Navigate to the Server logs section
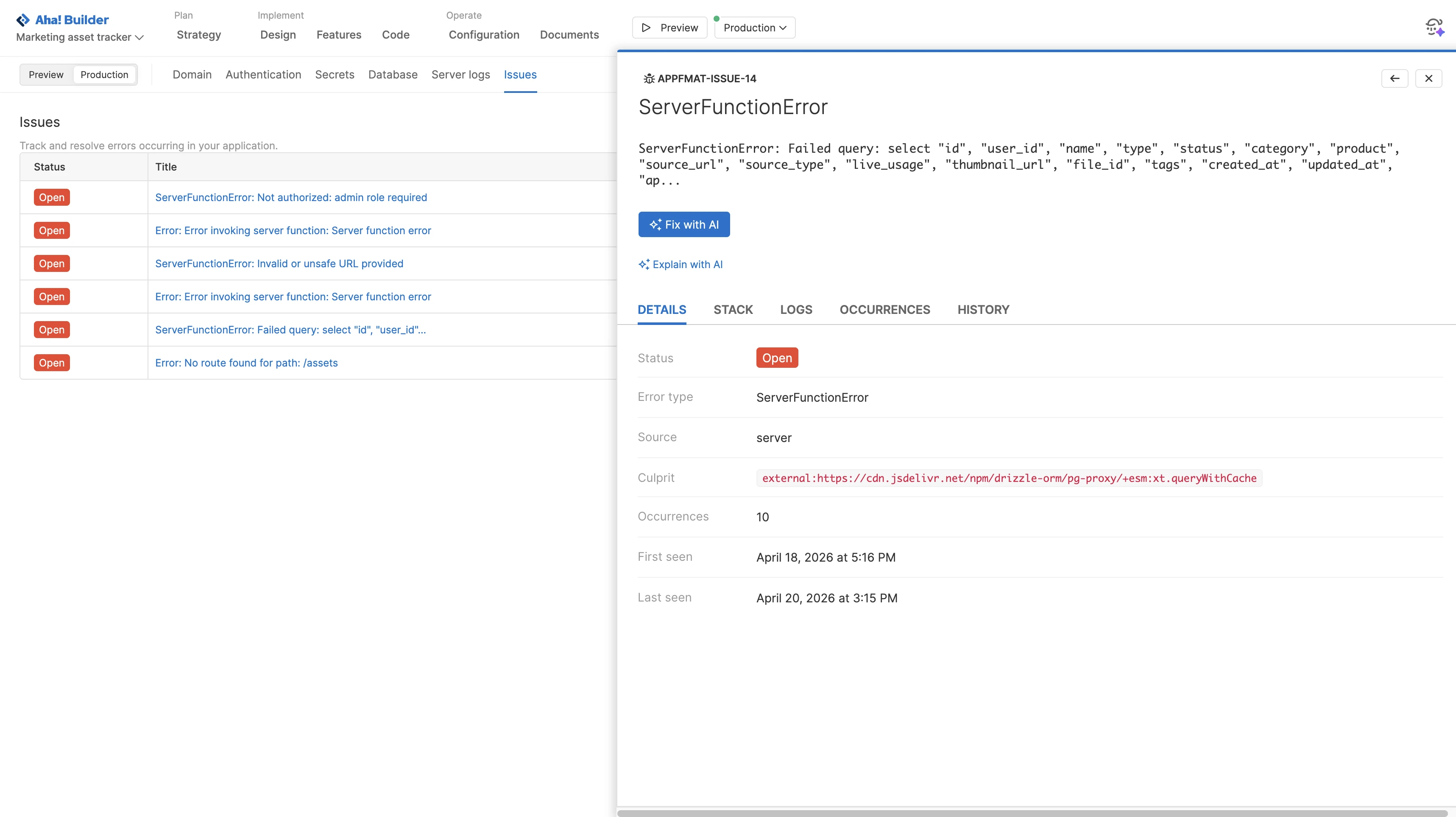 (x=460, y=75)
